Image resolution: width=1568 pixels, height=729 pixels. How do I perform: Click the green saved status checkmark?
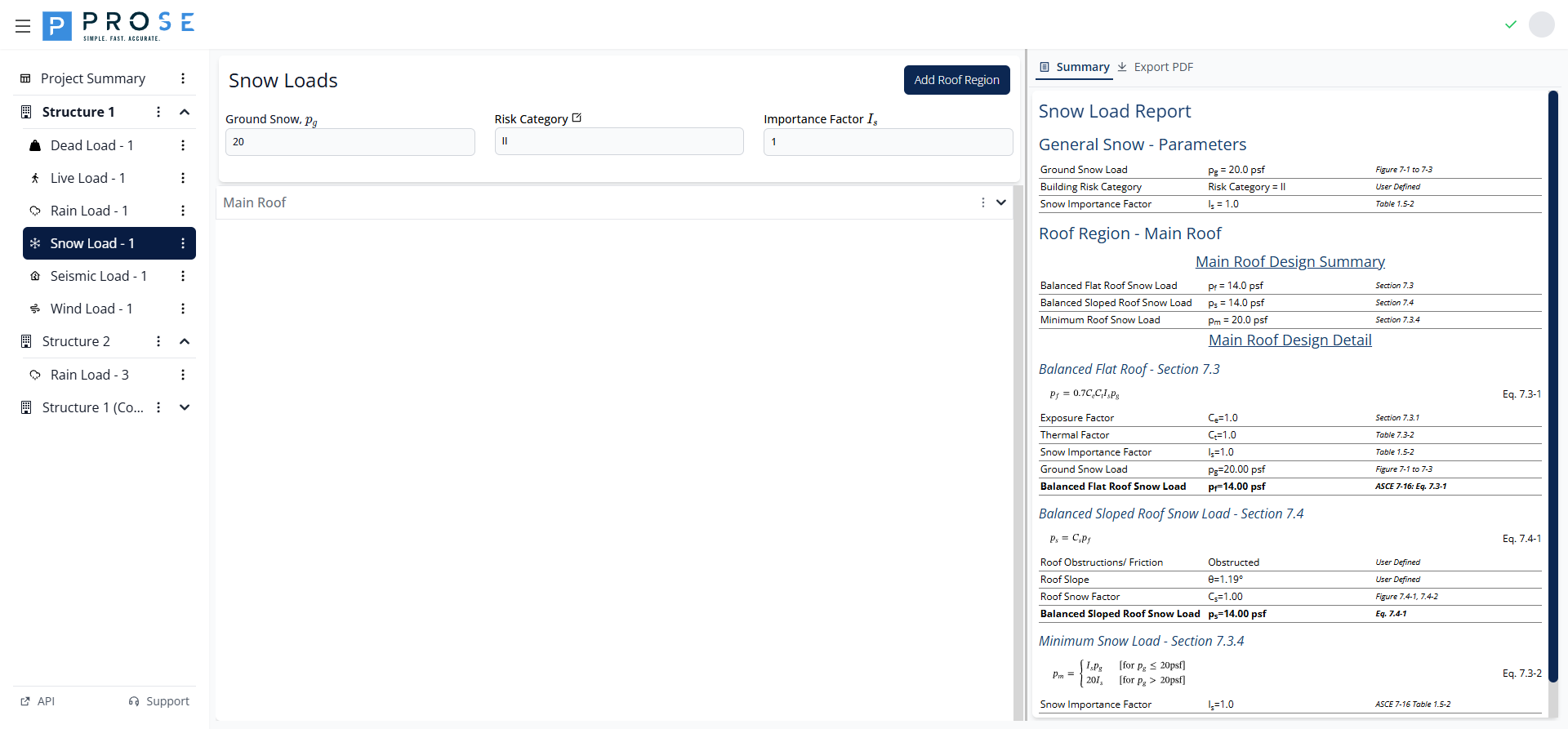coord(1510,24)
